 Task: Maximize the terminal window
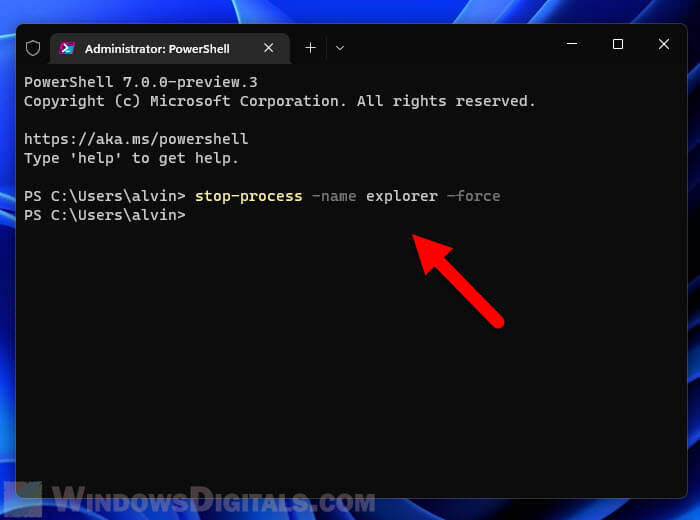(x=618, y=44)
